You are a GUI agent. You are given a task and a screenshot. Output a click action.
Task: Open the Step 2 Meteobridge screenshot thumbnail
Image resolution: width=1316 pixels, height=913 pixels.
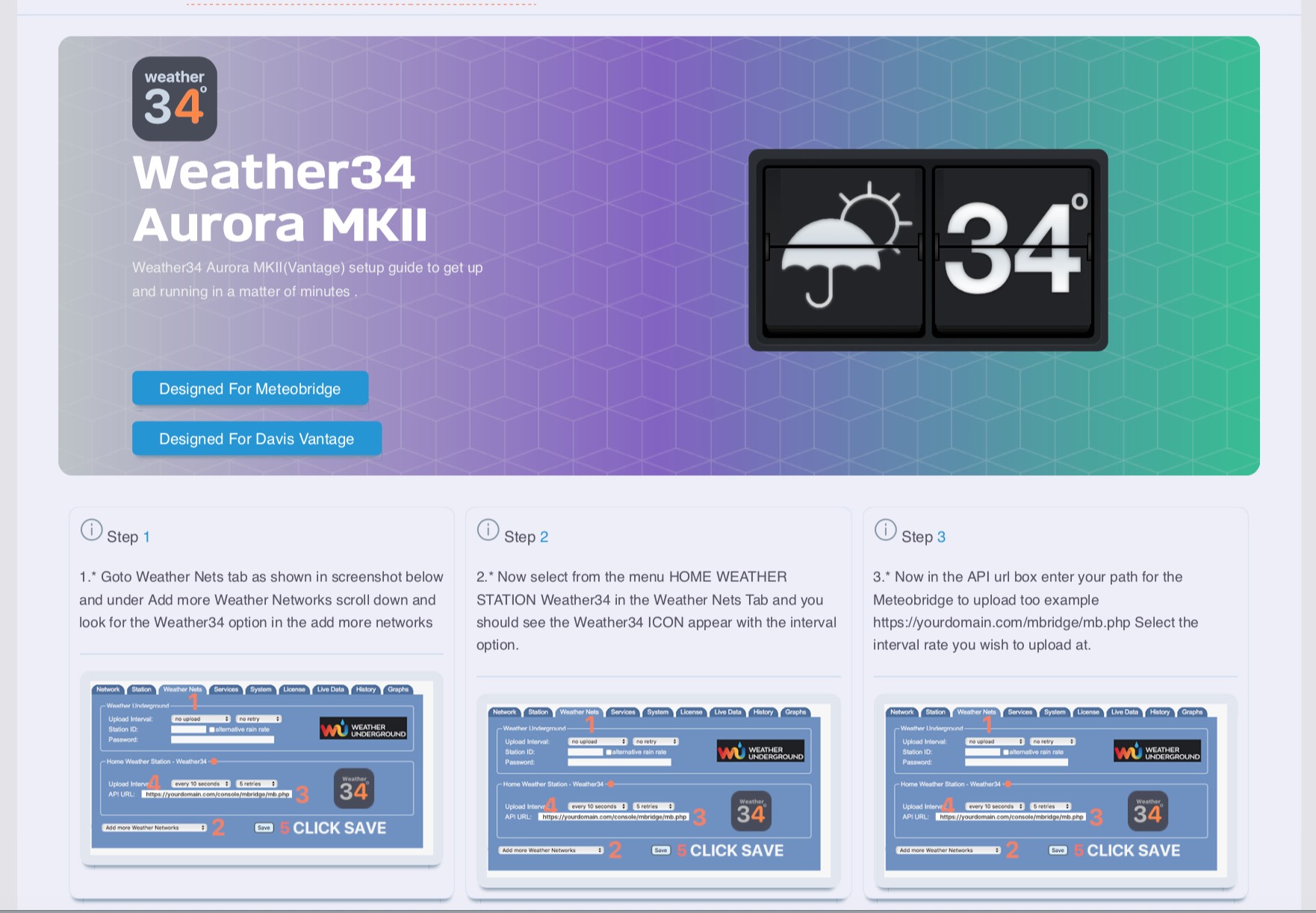coord(659,791)
